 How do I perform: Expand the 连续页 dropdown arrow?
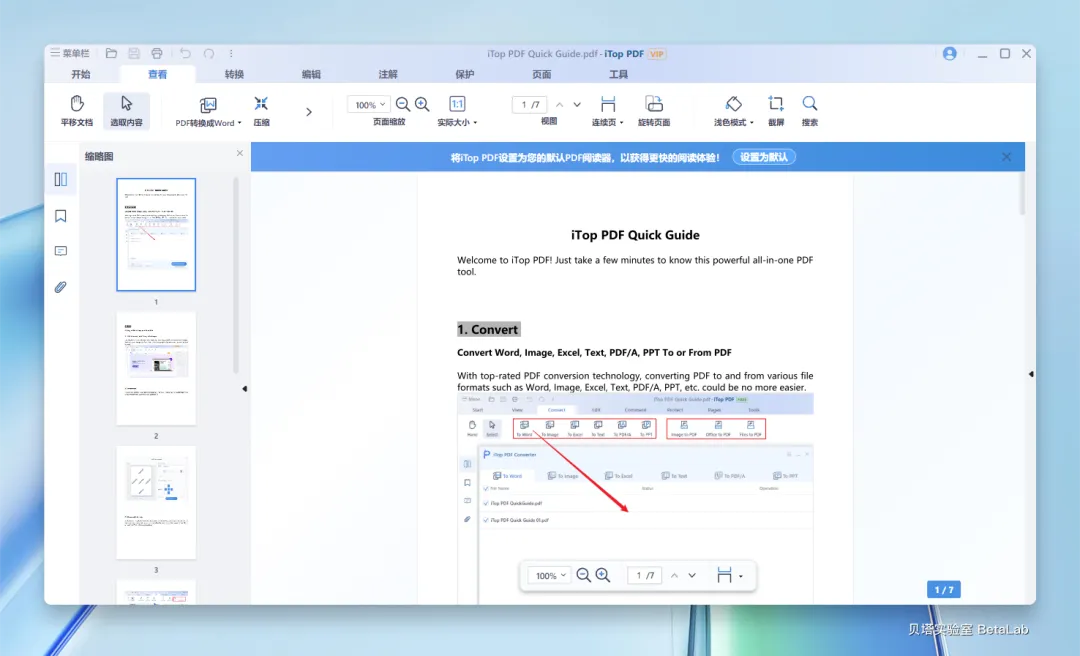621,123
